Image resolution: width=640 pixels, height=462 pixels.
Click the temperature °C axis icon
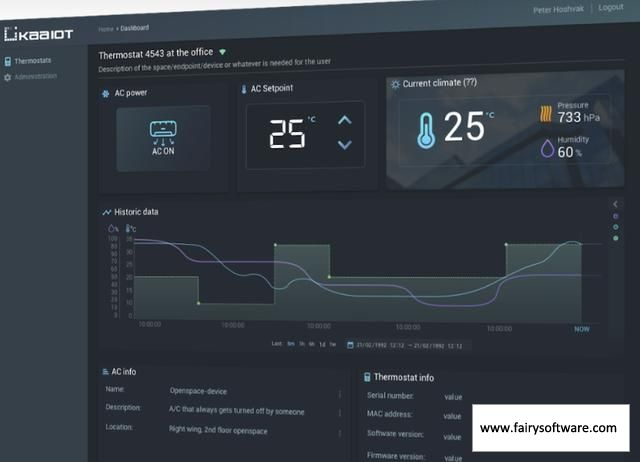click(131, 229)
